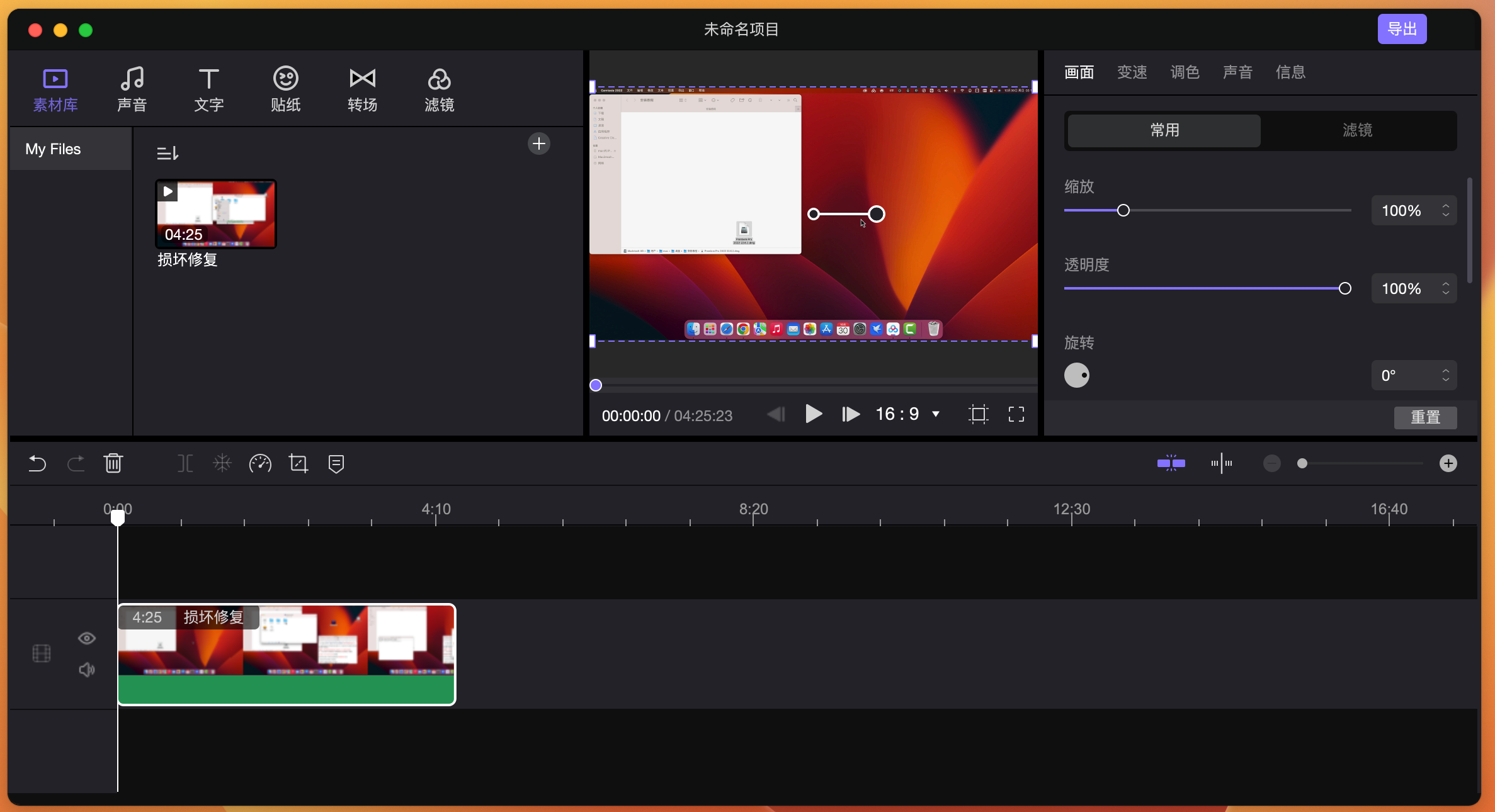This screenshot has width=1495, height=812.
Task: Switch to the 变速 speed tab
Action: click(x=1132, y=72)
